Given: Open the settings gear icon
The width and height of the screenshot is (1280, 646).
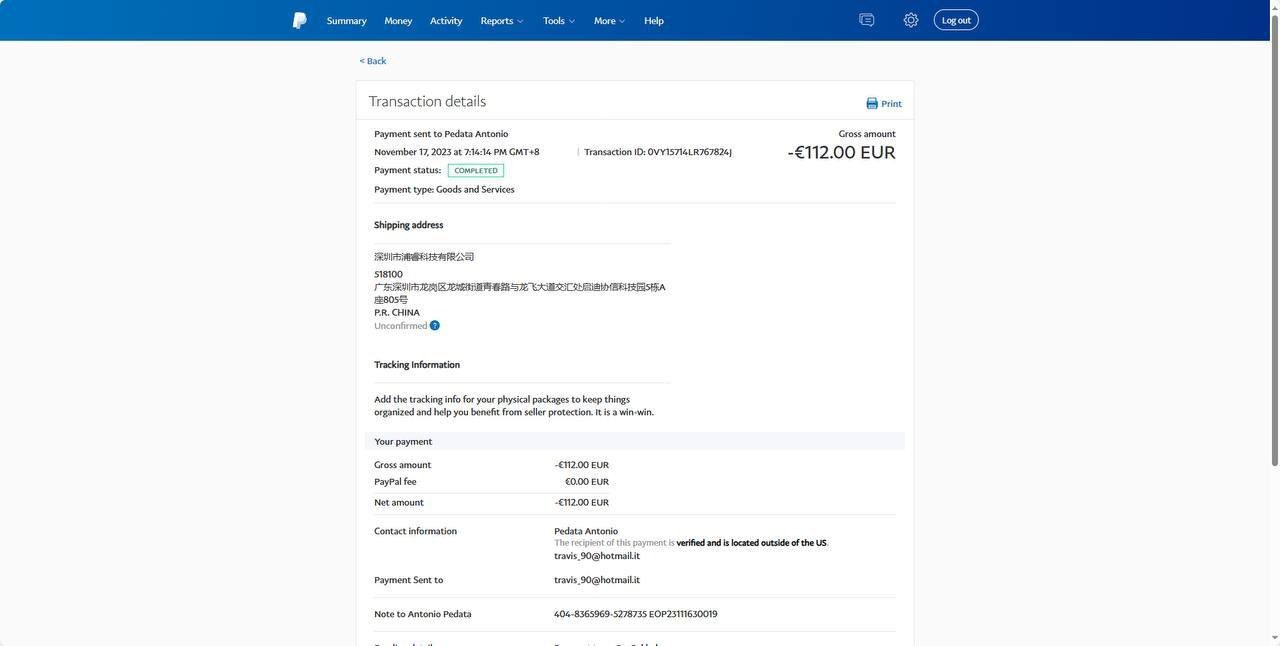Looking at the screenshot, I should click(910, 20).
